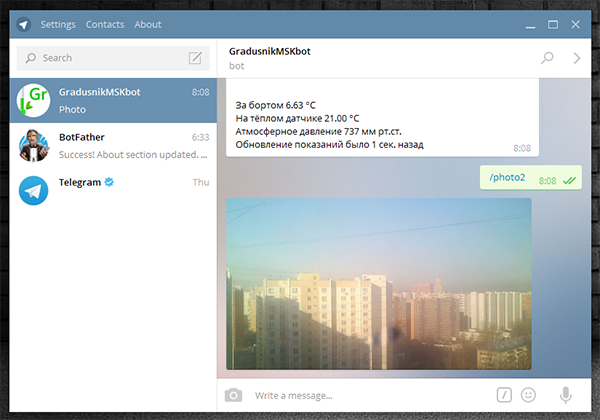Select the GradusnikMSKbot chat
Image resolution: width=600 pixels, height=420 pixels.
[x=113, y=101]
